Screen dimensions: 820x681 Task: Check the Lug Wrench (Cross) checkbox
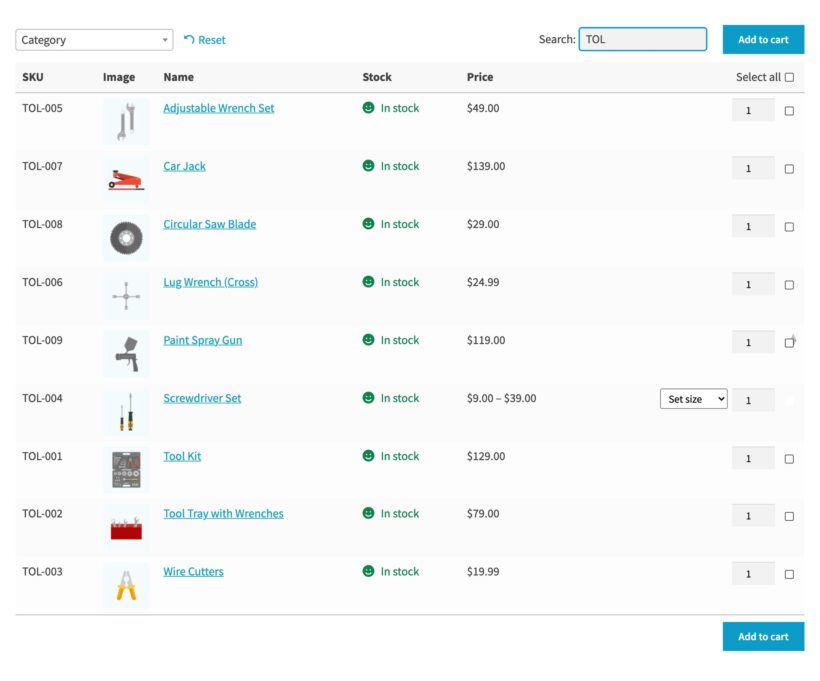[x=789, y=285]
